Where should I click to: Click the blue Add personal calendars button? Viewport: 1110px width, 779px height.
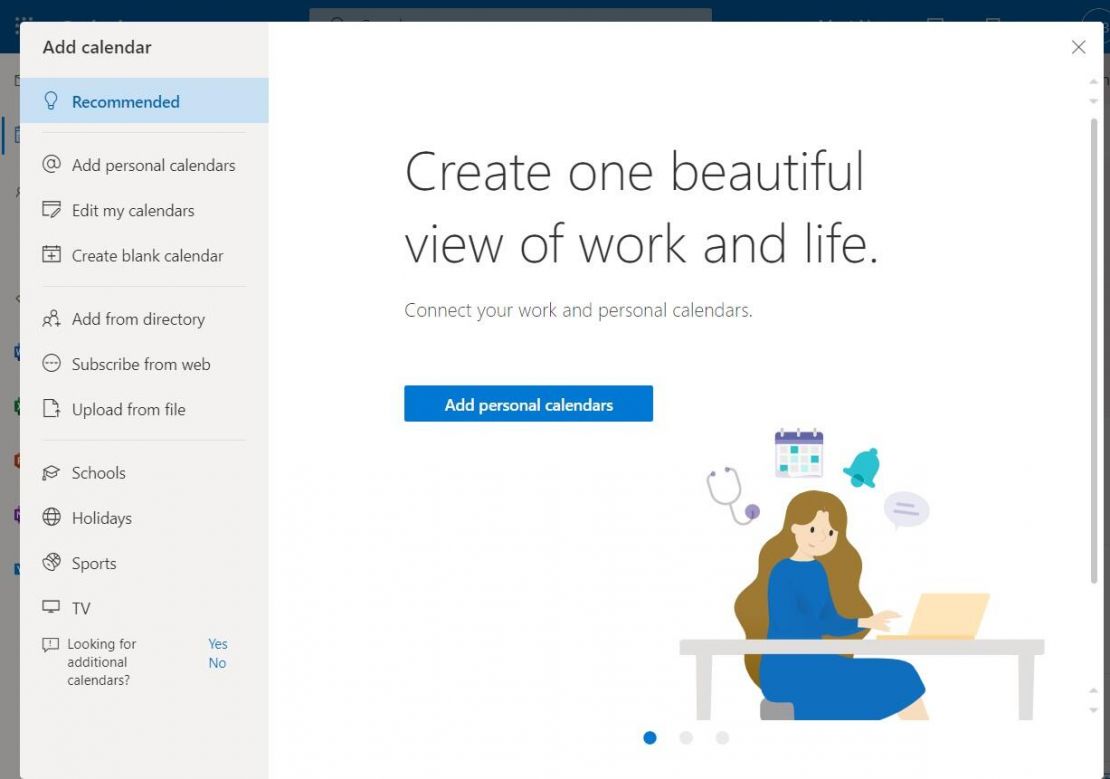528,404
